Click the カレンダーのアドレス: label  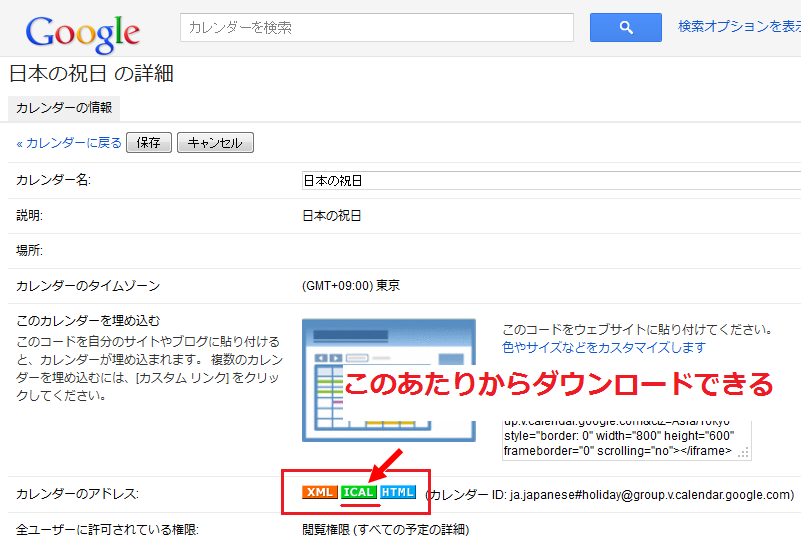pos(77,494)
